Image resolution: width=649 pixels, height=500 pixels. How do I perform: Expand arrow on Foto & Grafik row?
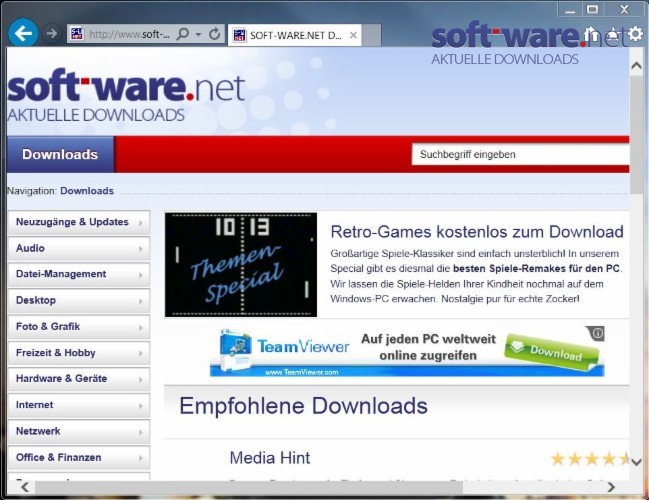pos(141,327)
